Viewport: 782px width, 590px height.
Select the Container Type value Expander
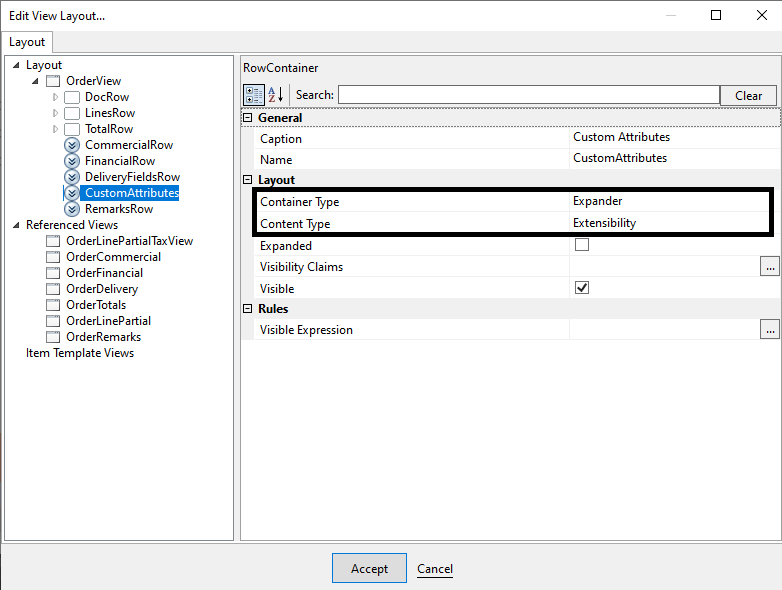click(597, 201)
